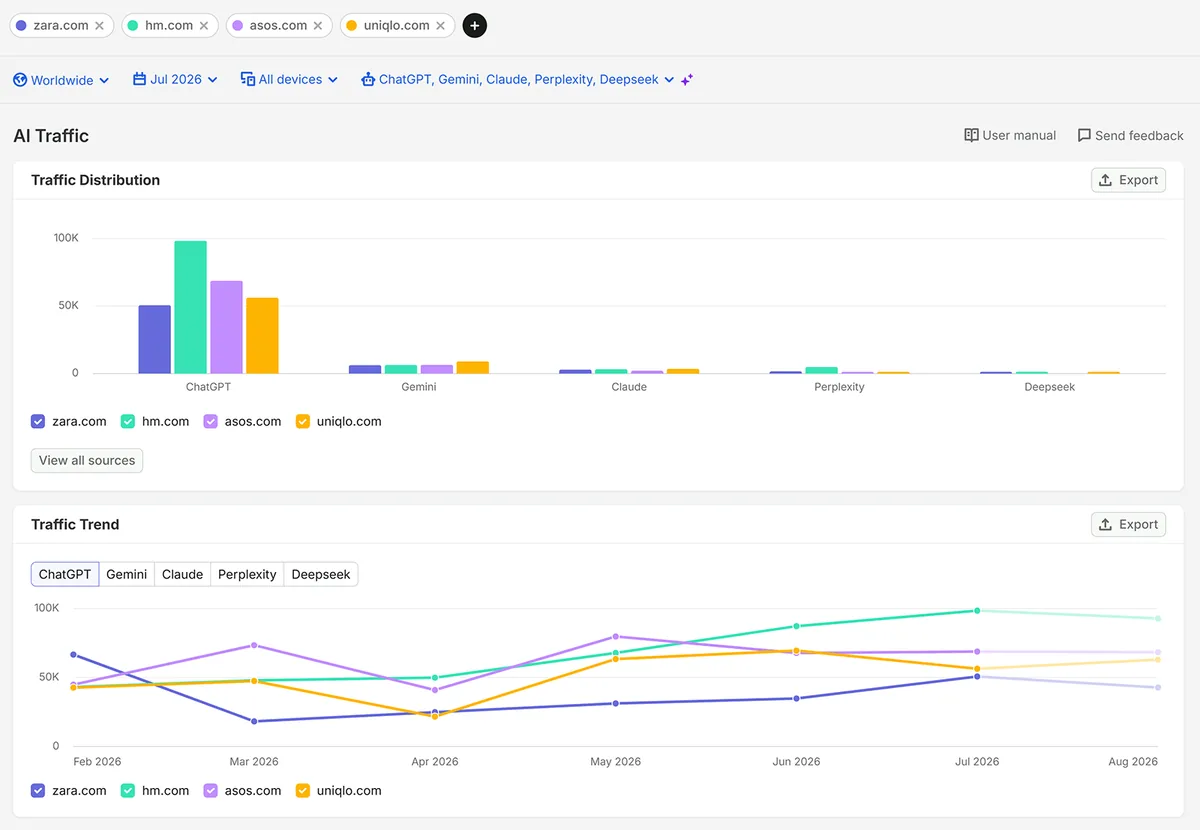Click the uniqlo.com Gemini bar

point(473,368)
